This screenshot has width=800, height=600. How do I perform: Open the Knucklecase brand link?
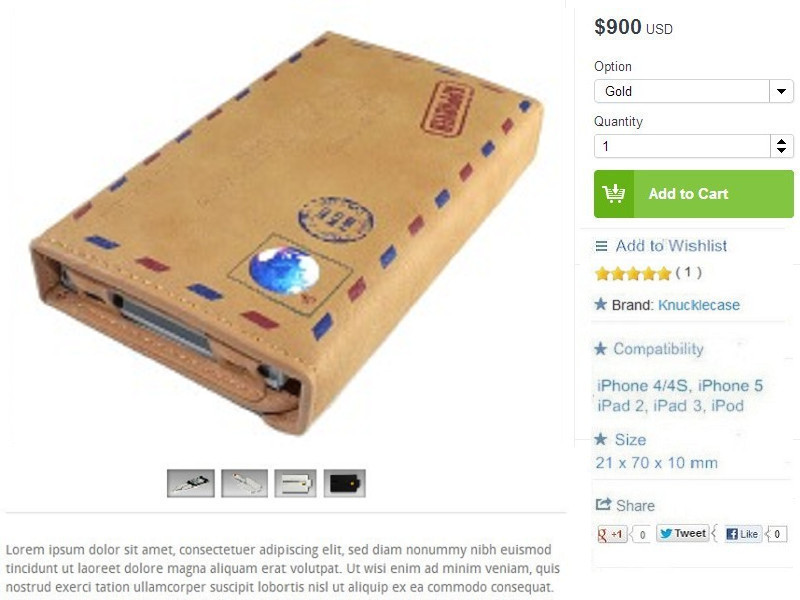[x=698, y=305]
